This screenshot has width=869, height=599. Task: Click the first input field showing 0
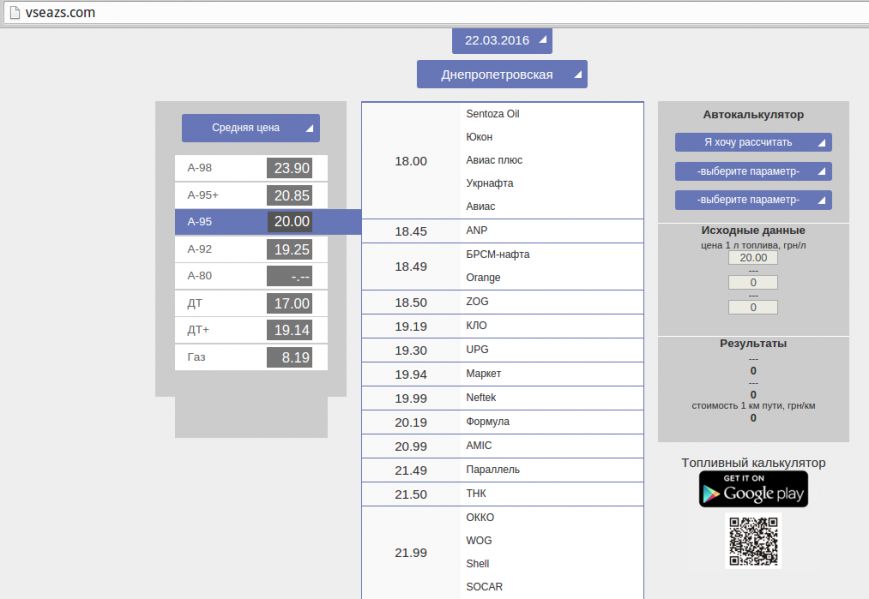click(x=753, y=283)
